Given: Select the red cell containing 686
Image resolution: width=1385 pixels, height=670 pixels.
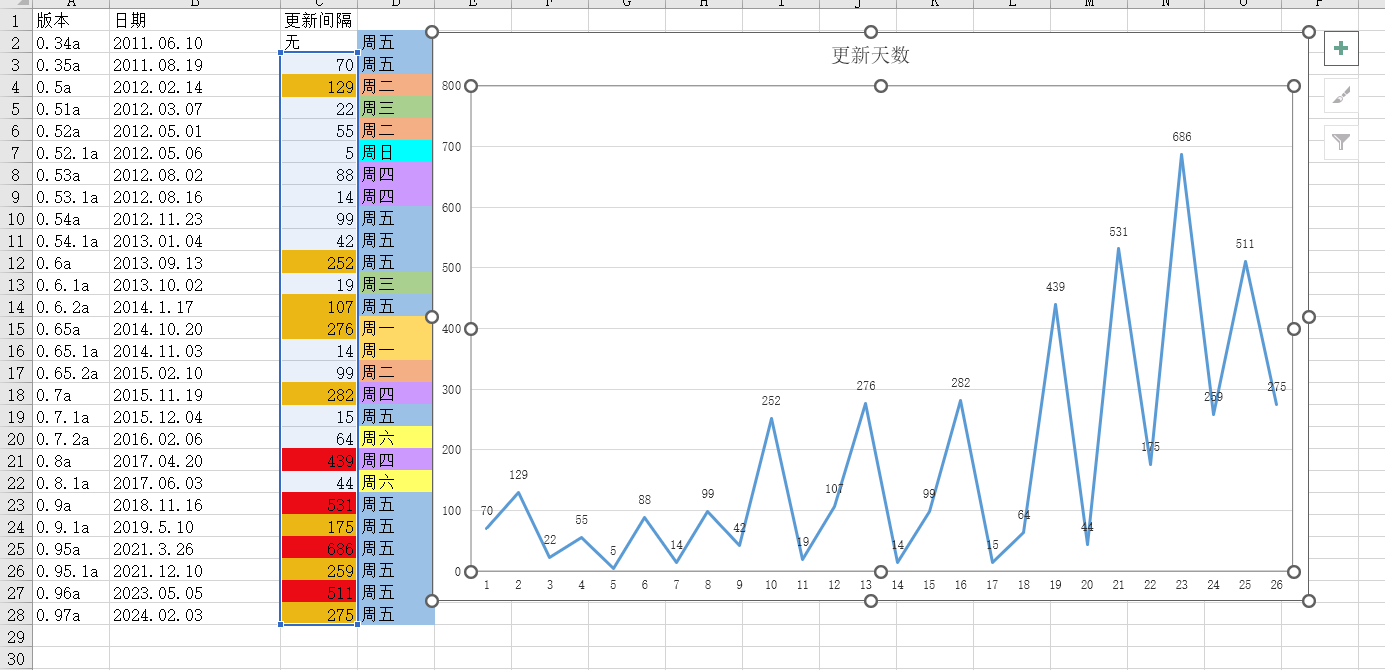Looking at the screenshot, I should point(319,548).
